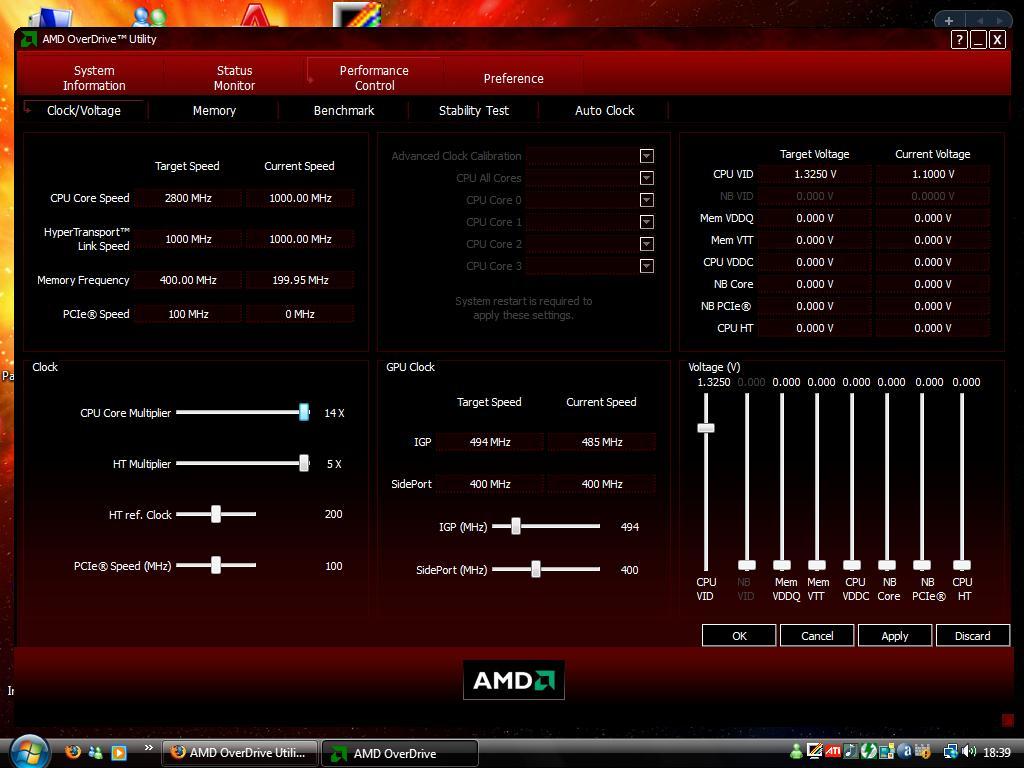Image resolution: width=1024 pixels, height=768 pixels.
Task: Click the blue 'a' tray icon
Action: (x=904, y=752)
